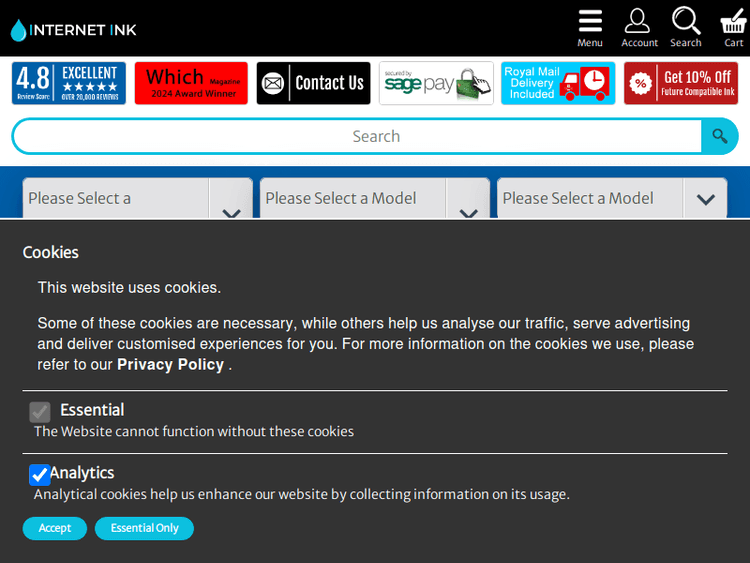The width and height of the screenshot is (750, 563).
Task: Click into the main Search text field
Action: pos(360,137)
